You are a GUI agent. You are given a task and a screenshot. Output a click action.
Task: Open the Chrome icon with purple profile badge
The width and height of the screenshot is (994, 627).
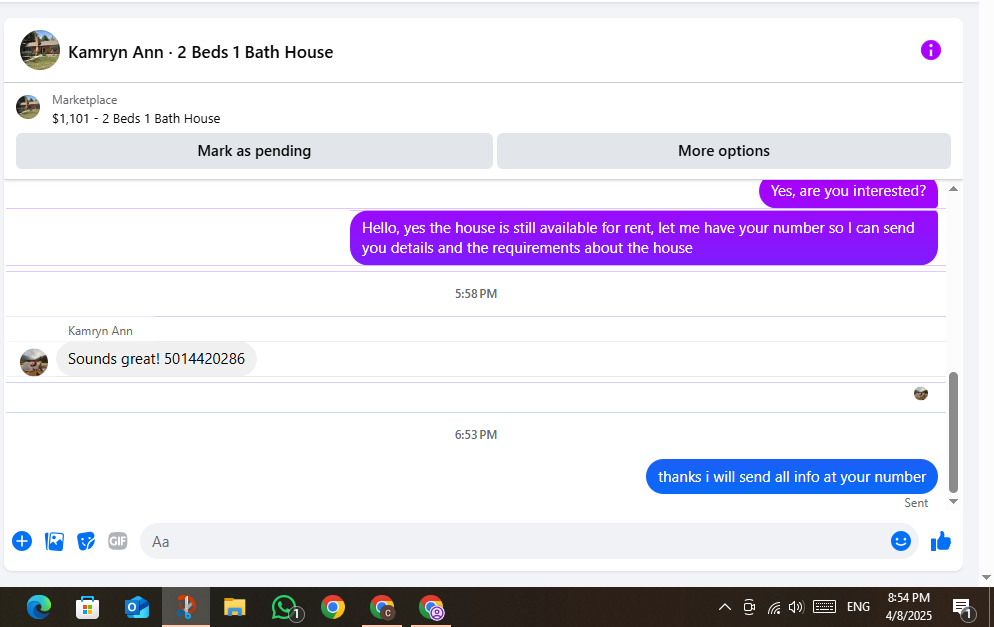[x=431, y=607]
